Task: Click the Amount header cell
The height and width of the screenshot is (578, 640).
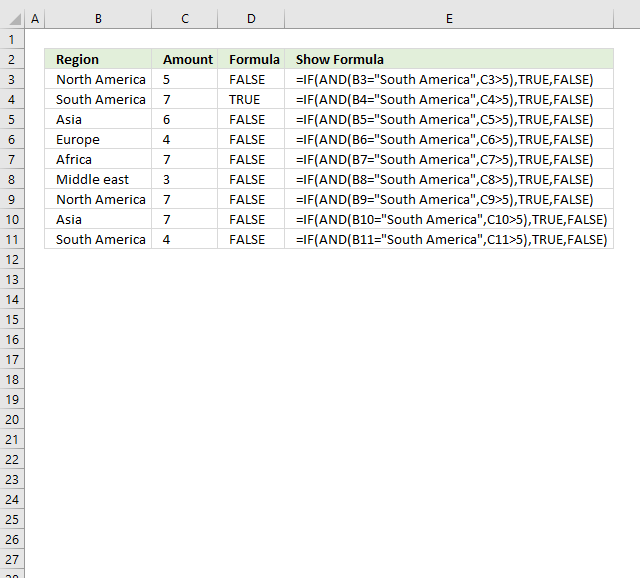Action: click(185, 59)
